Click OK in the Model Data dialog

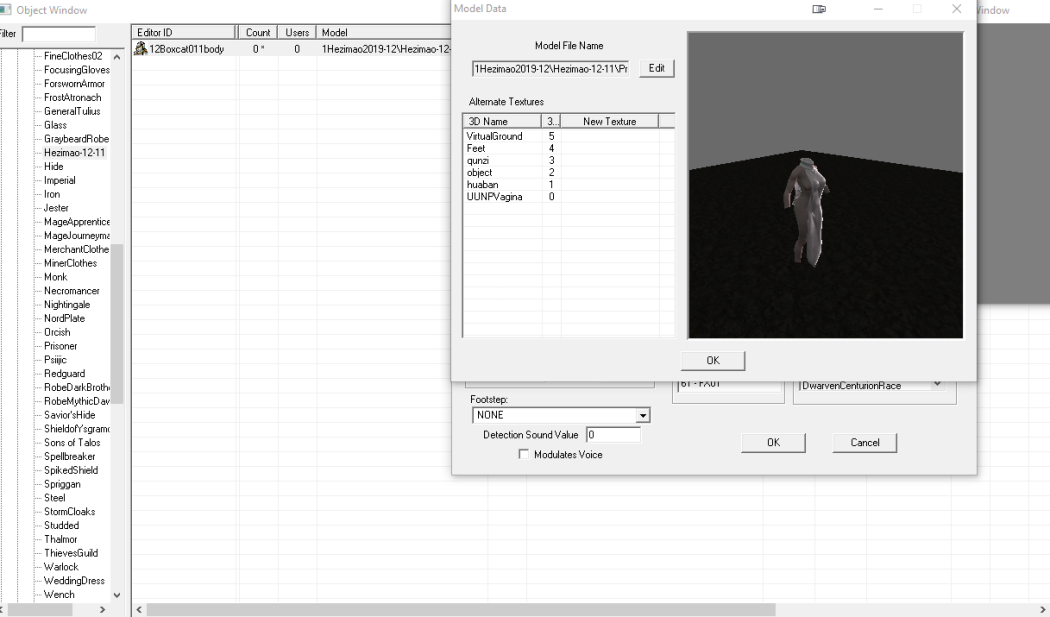[x=713, y=360]
